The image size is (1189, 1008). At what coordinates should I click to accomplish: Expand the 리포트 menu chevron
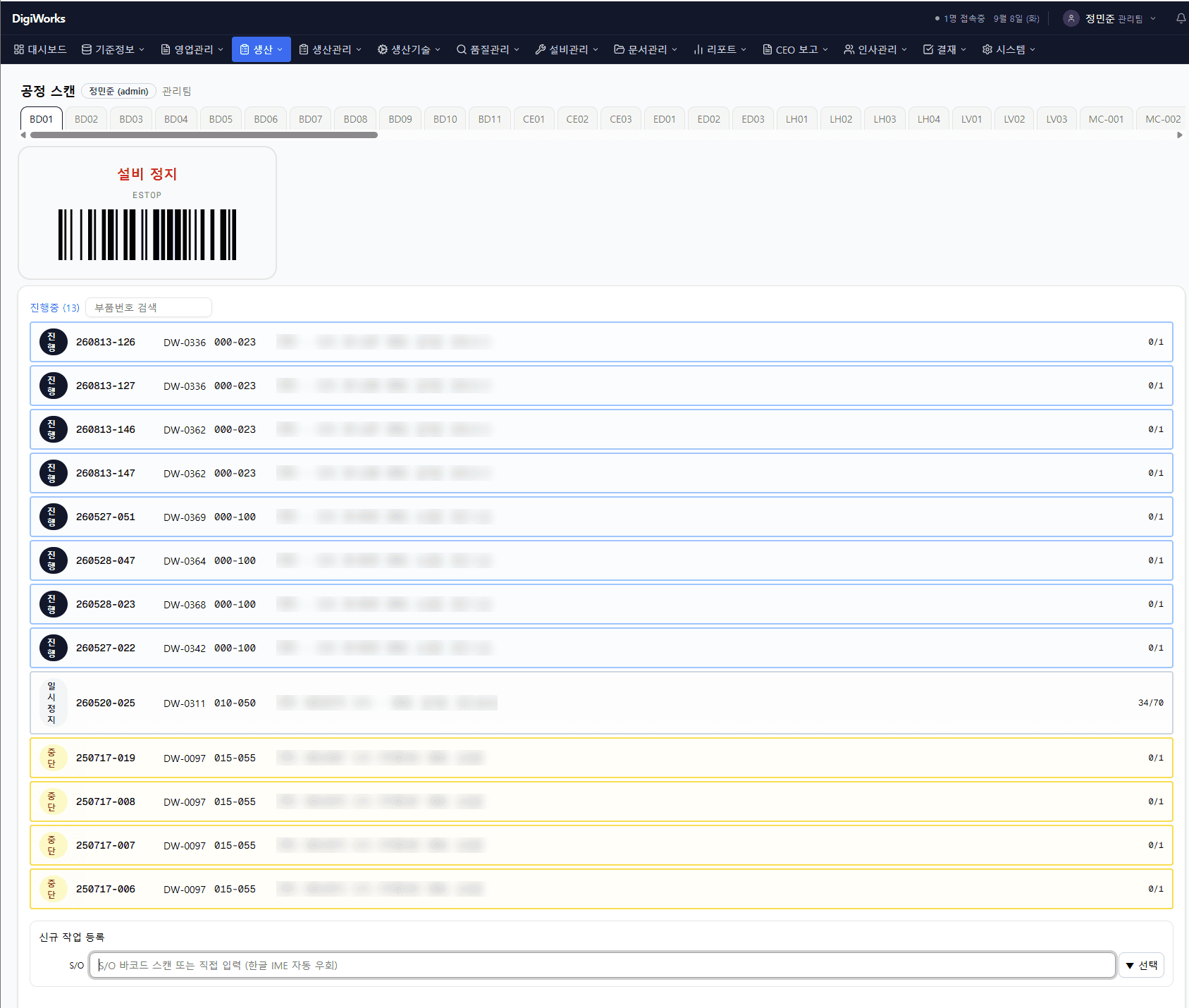744,49
